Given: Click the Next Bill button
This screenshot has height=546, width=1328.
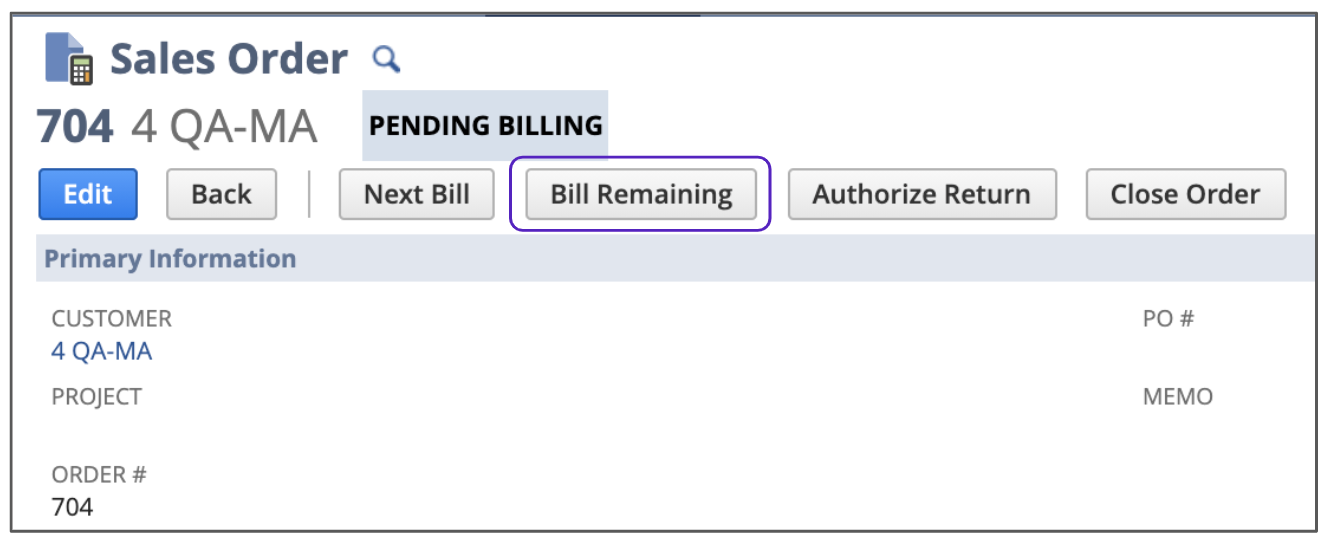Looking at the screenshot, I should (416, 194).
